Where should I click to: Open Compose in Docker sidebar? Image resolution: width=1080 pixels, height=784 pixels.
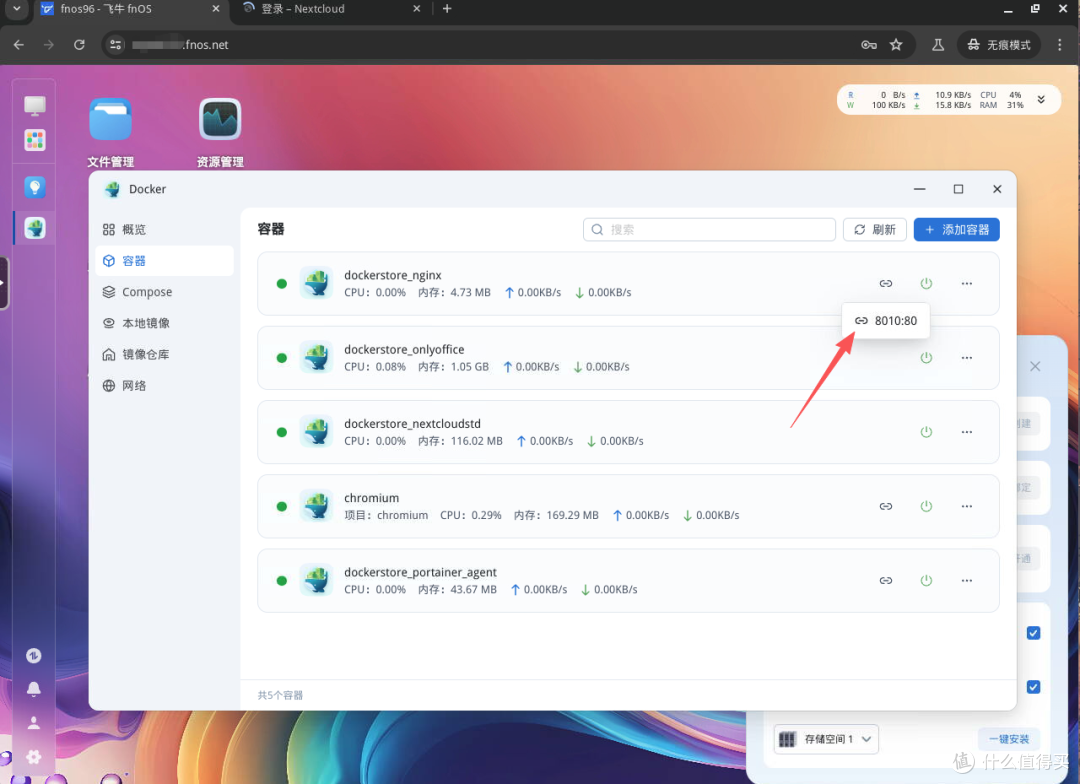click(164, 292)
